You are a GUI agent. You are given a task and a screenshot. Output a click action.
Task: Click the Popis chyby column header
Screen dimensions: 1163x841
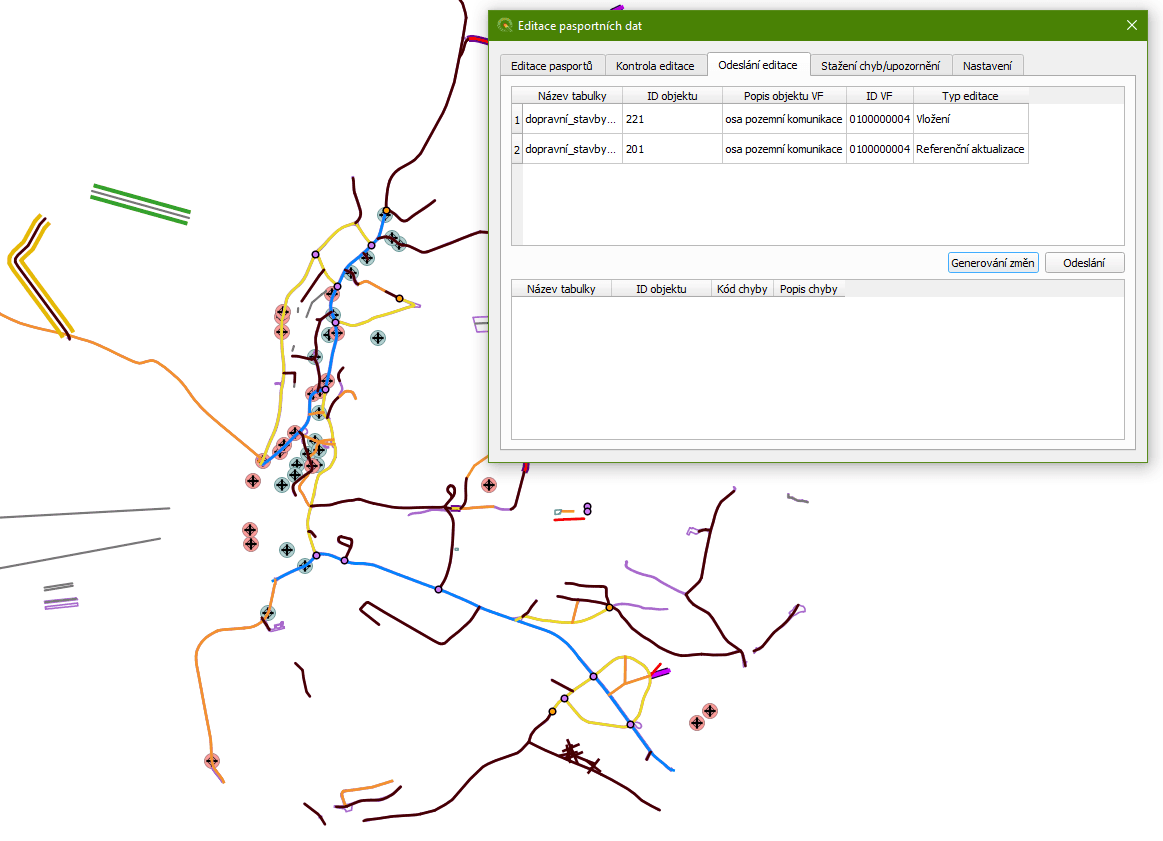[808, 288]
